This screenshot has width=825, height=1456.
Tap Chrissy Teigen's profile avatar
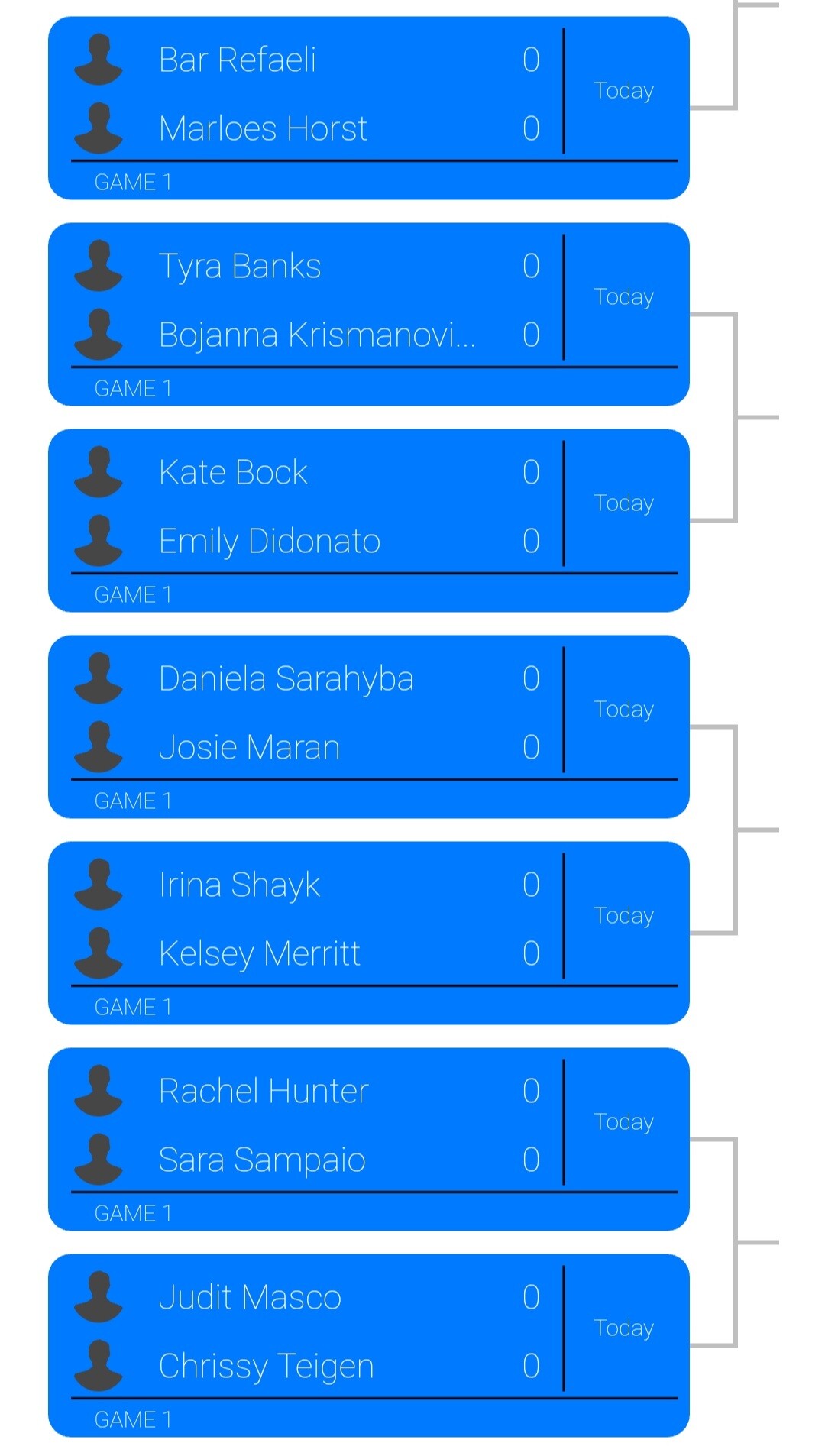tap(99, 1365)
